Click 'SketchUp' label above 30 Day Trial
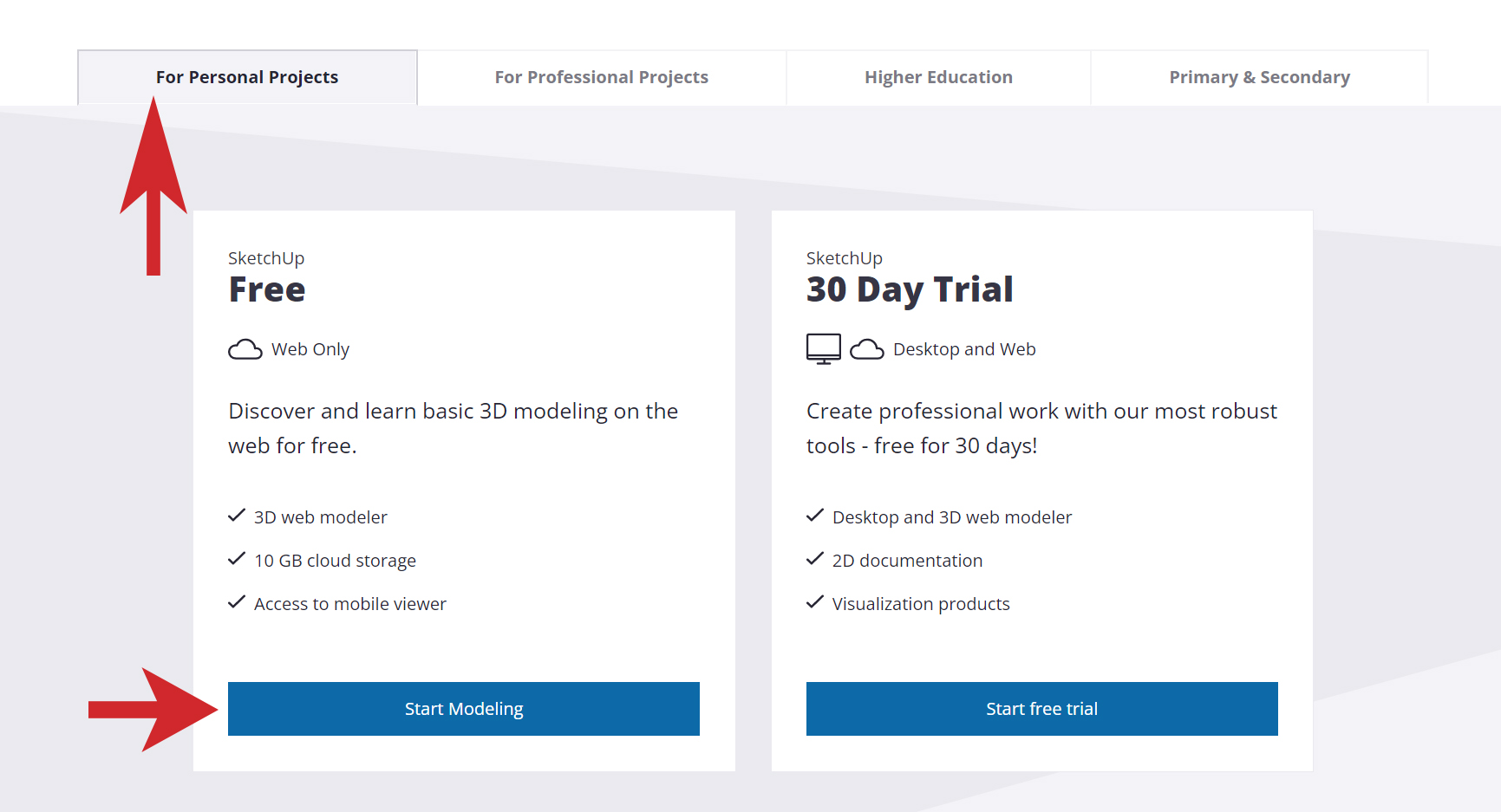This screenshot has width=1501, height=812. 845,258
